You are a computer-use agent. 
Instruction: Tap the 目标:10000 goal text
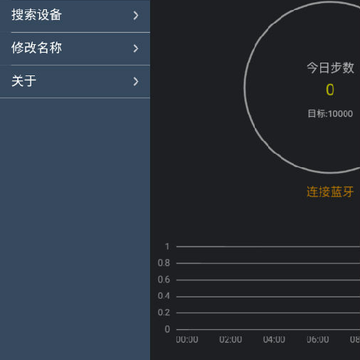330,114
